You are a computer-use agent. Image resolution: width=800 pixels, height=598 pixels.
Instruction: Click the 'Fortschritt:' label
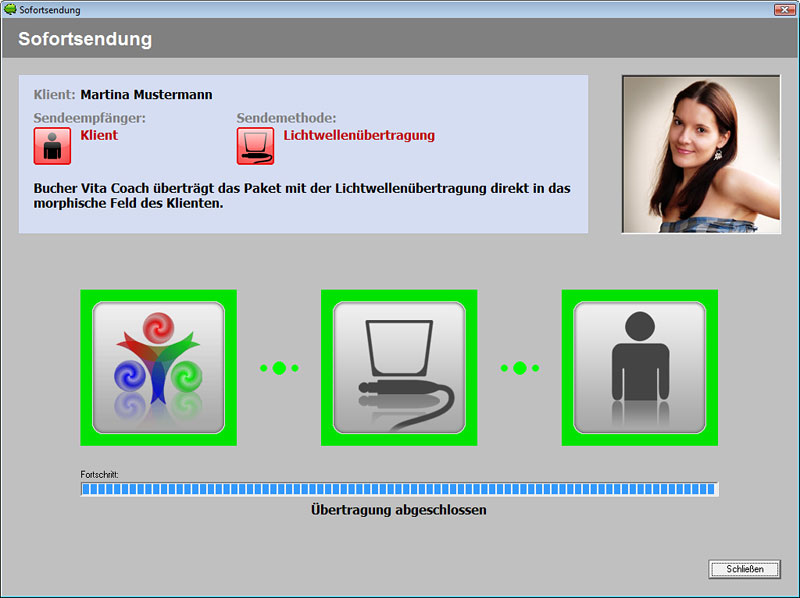[99, 475]
